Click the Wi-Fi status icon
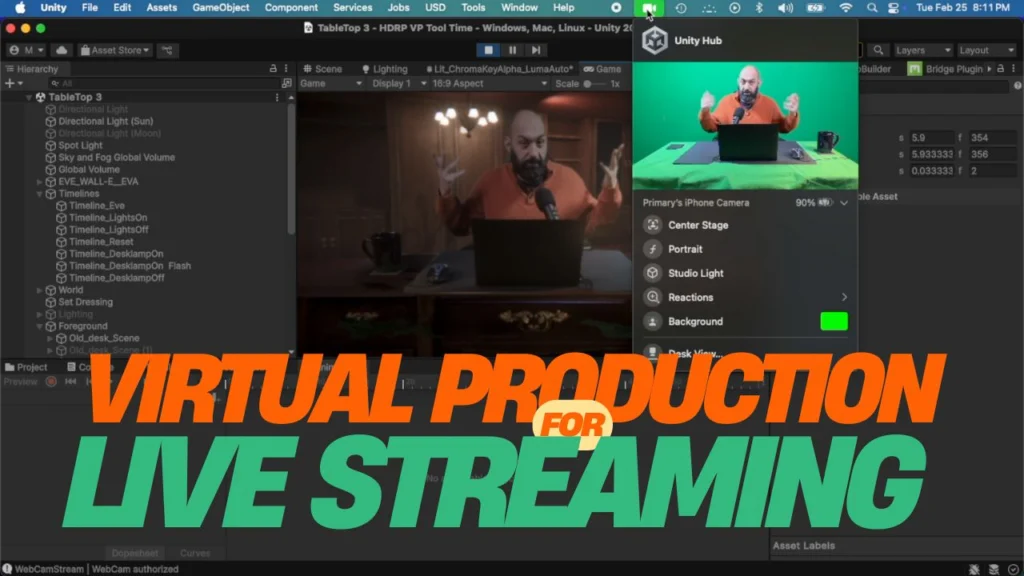 click(845, 8)
